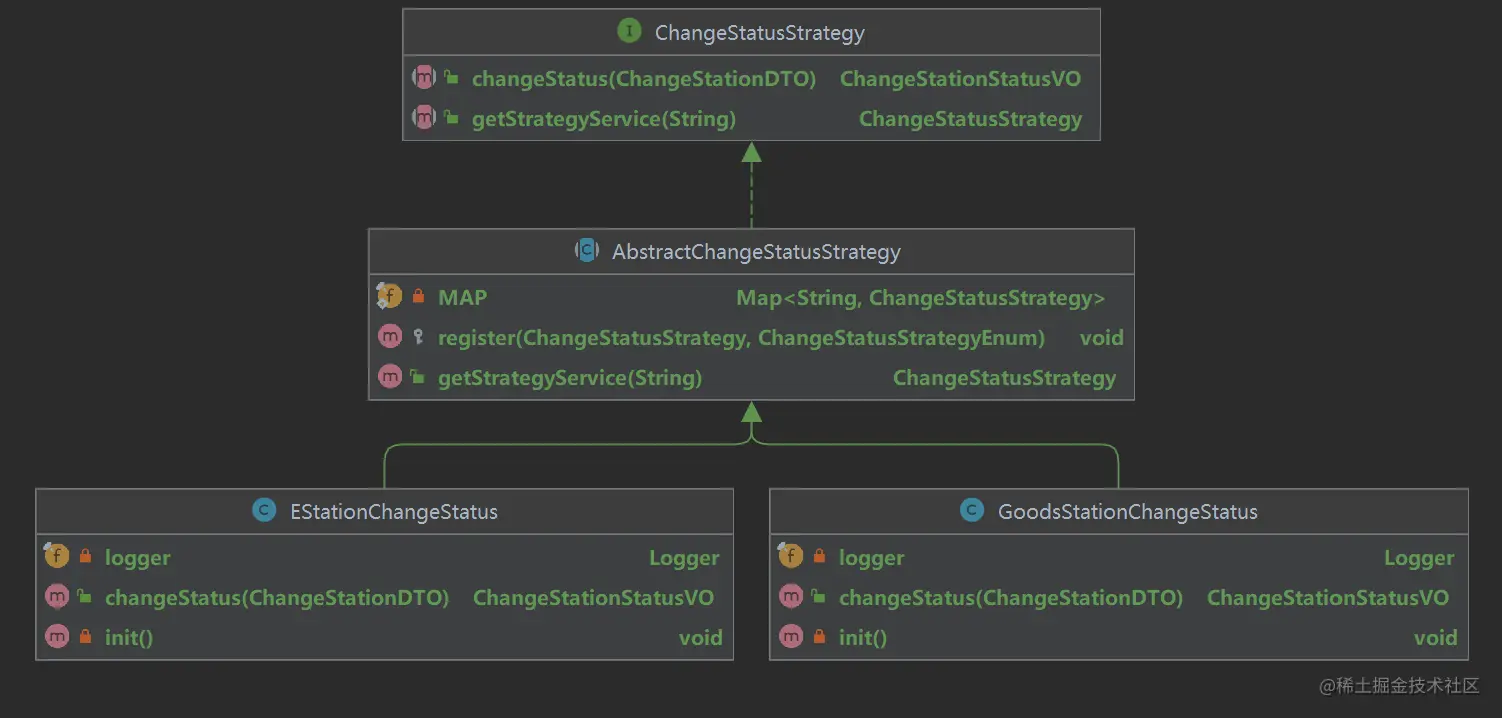Viewport: 1502px width, 718px height.
Task: Select the GoodsStationChangeStatus class title
Action: tap(1127, 512)
